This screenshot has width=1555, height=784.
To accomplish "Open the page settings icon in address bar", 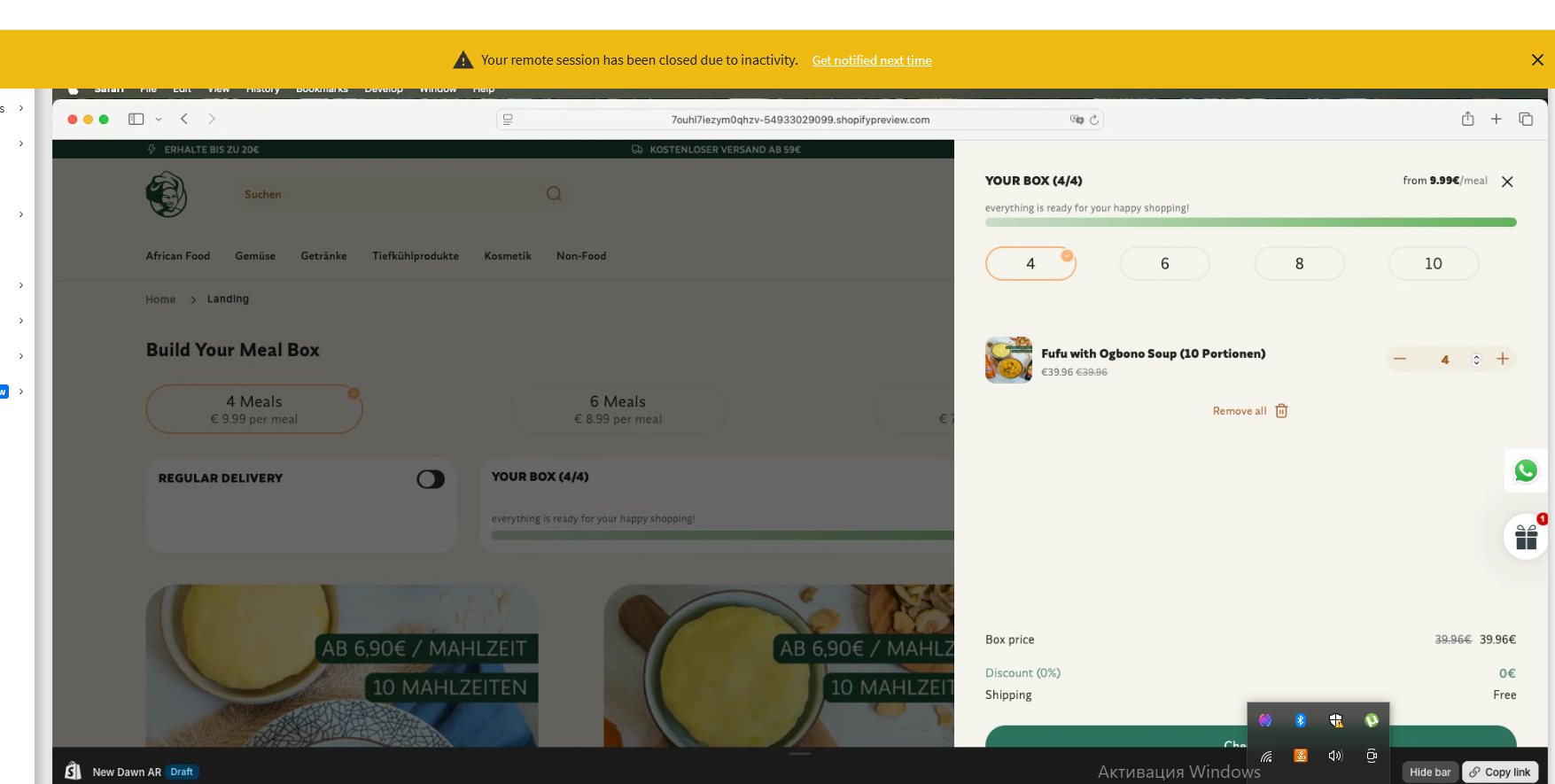I will (x=508, y=120).
